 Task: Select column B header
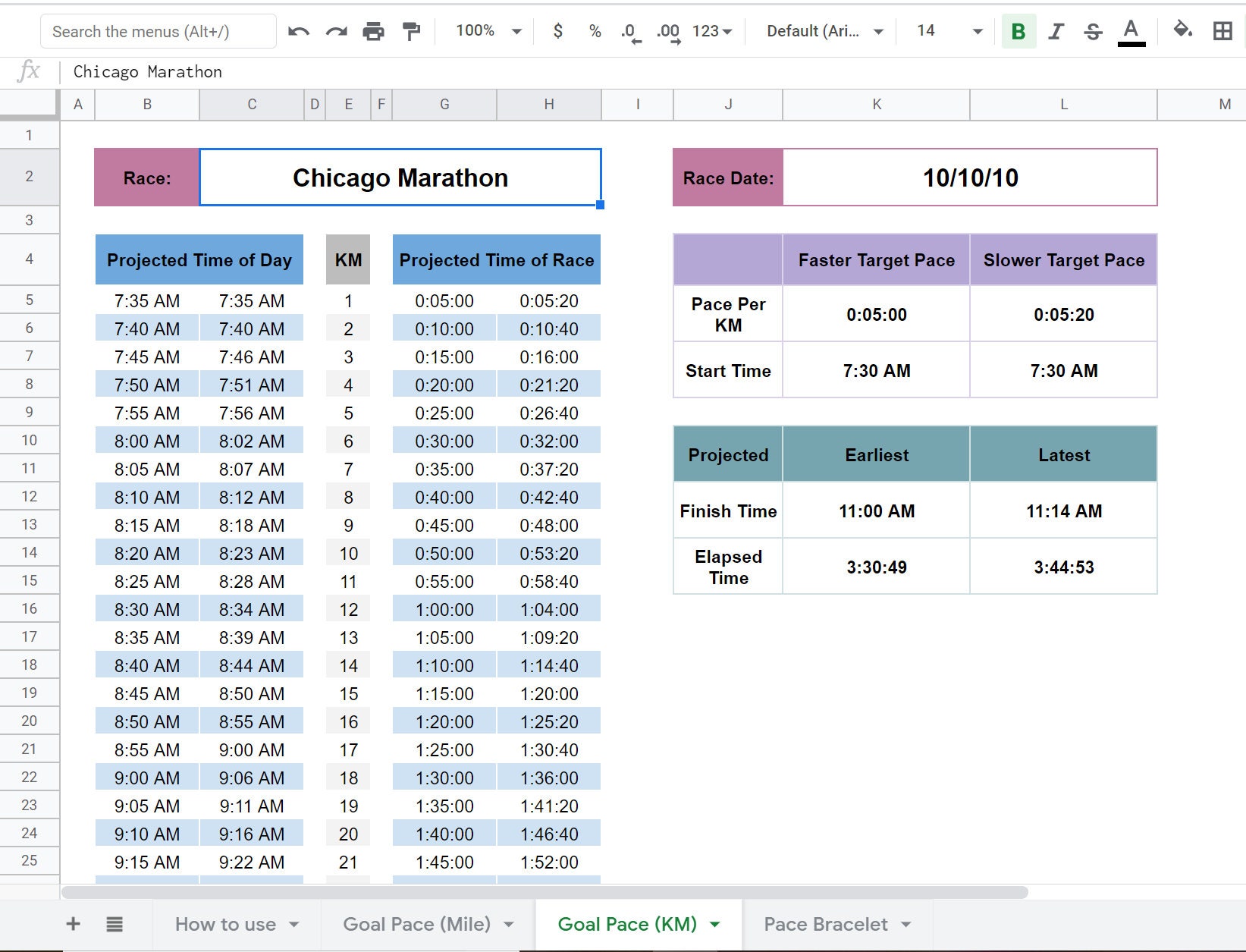coord(147,105)
